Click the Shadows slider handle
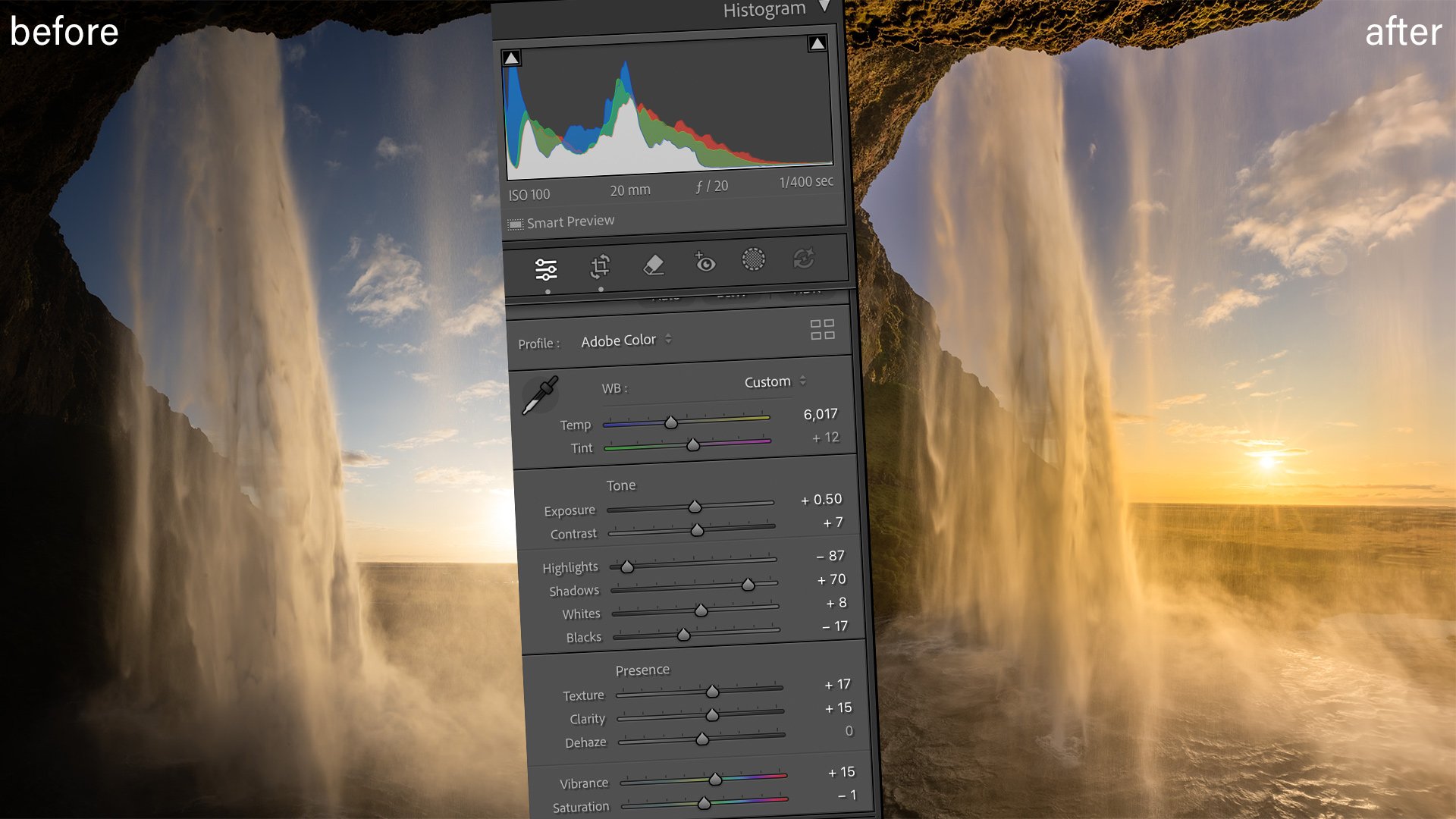The height and width of the screenshot is (819, 1456). [748, 584]
